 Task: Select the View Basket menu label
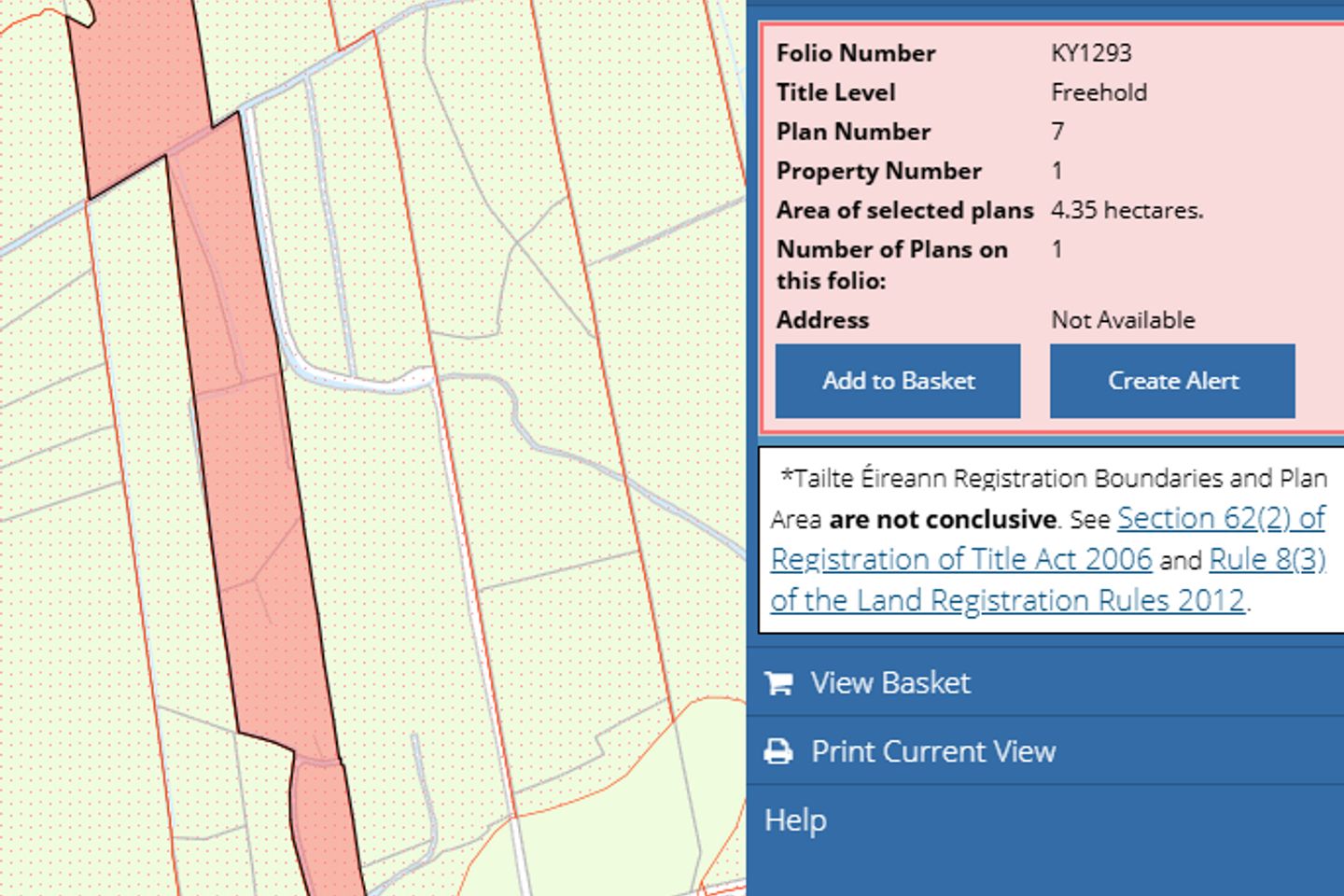click(x=889, y=683)
